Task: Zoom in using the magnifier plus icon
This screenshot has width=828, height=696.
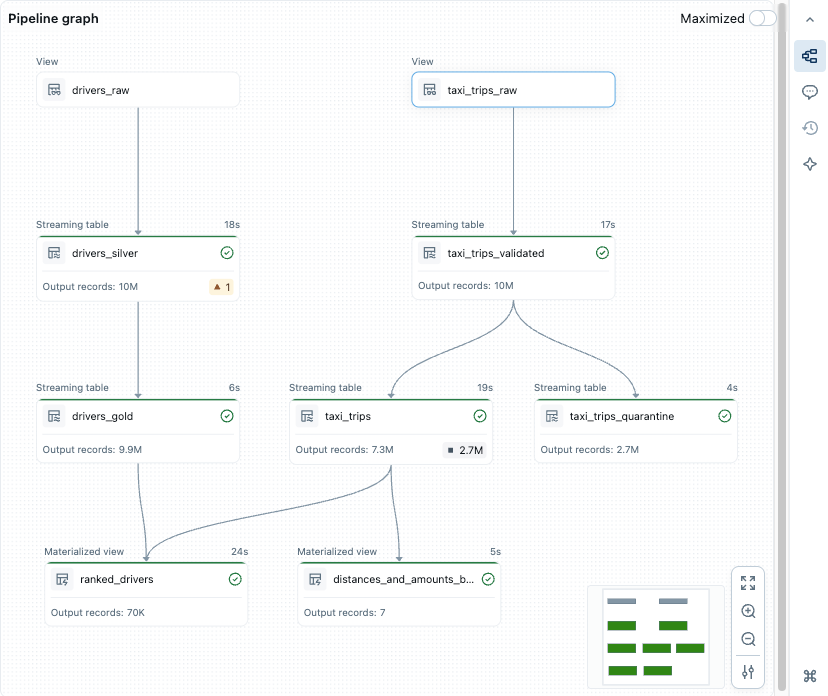Action: point(748,611)
